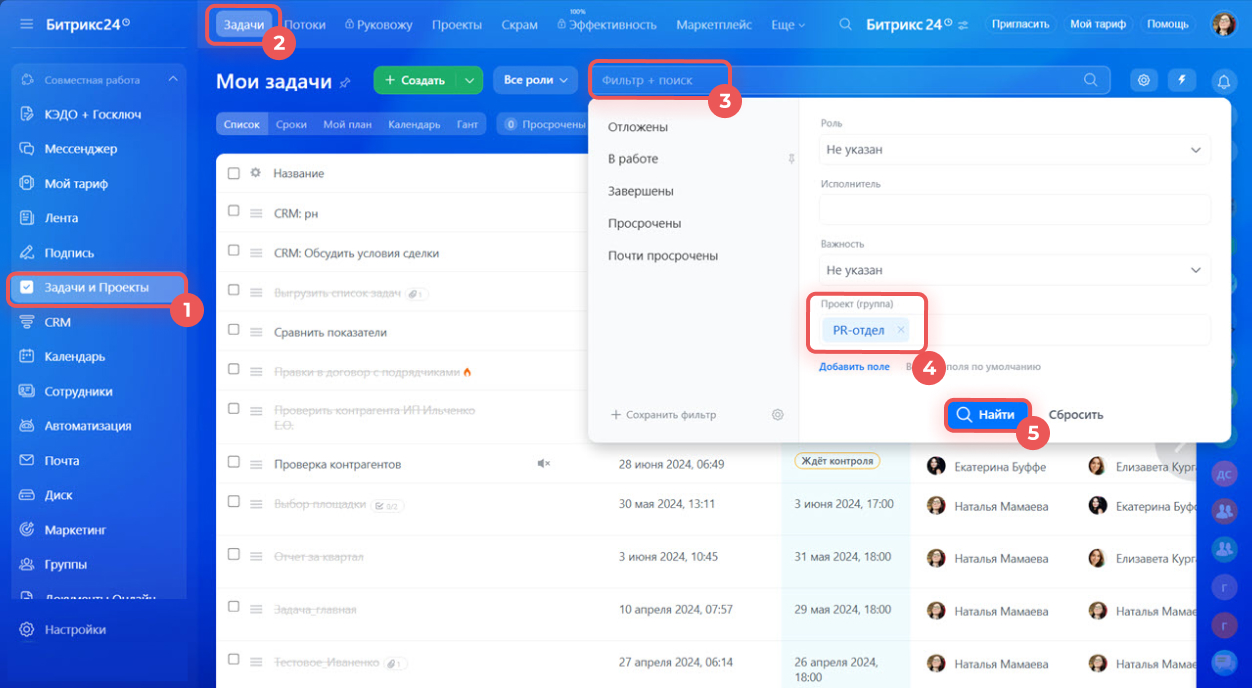Open the notifications bell

(1223, 81)
